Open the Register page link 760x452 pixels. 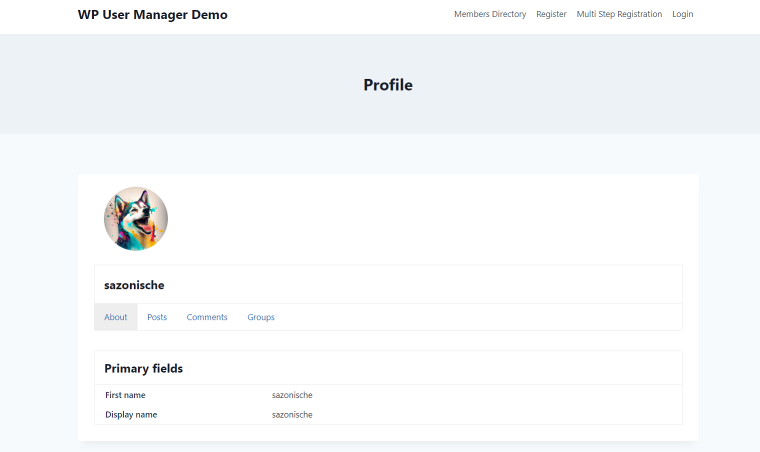(x=551, y=14)
